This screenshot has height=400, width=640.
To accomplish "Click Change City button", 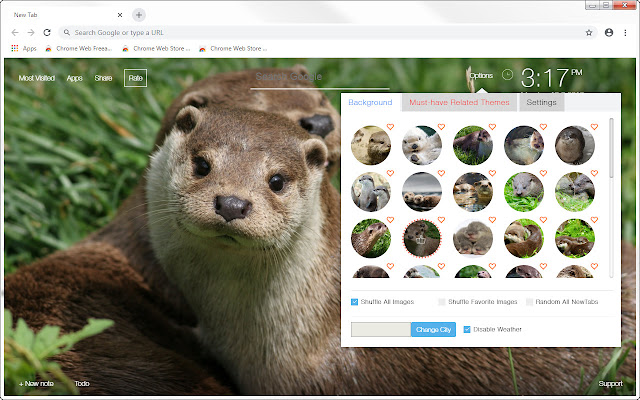I will click(x=433, y=329).
